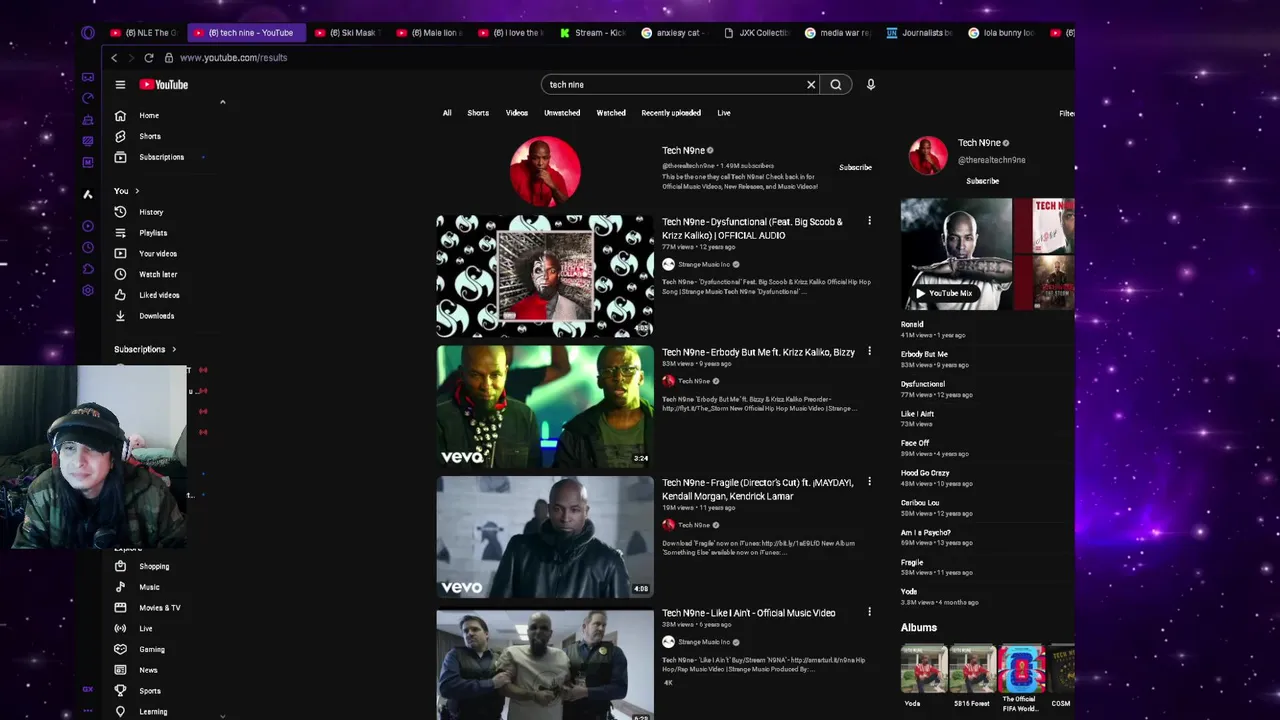
Task: Expand the You section chevron
Action: 137,191
